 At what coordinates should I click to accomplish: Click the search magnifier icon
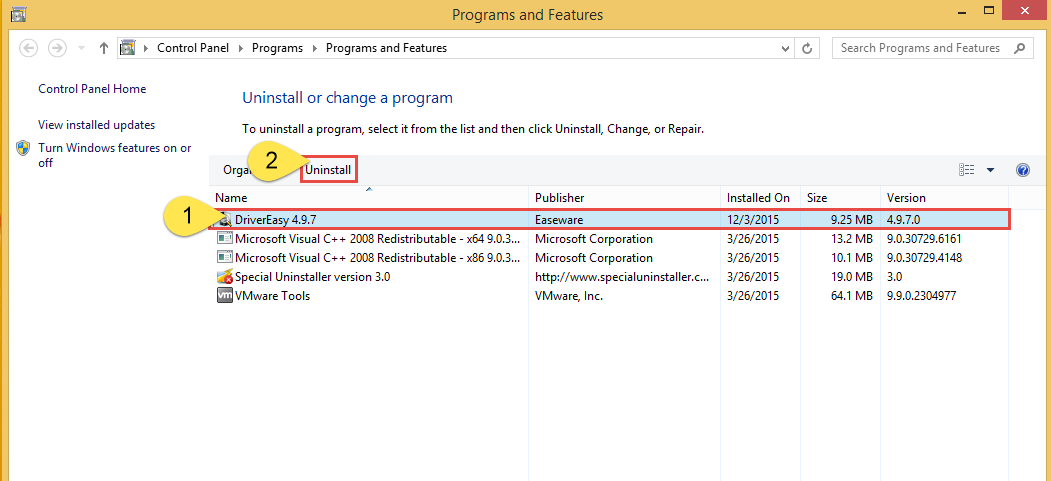click(x=1019, y=48)
